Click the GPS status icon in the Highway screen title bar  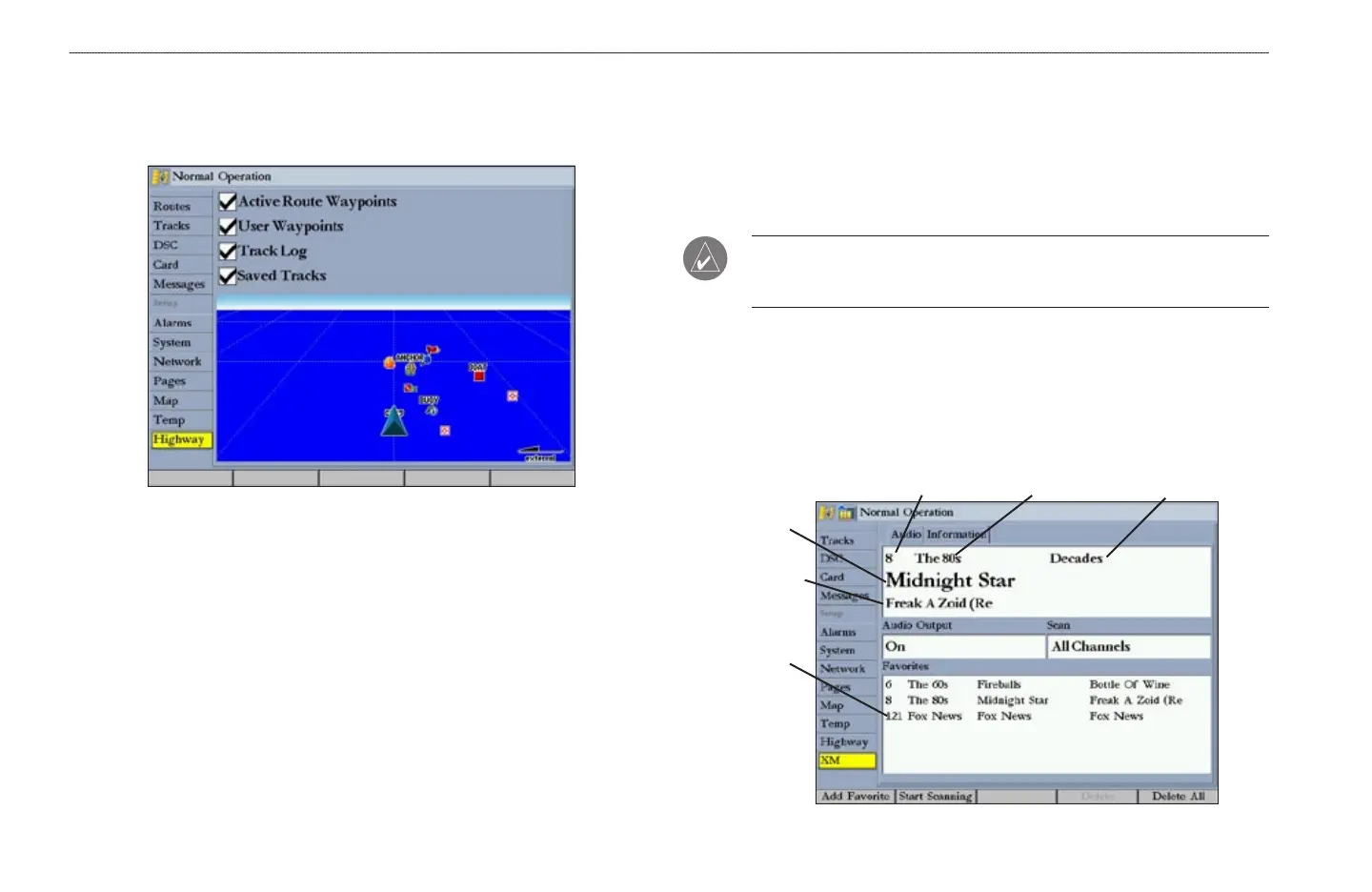tap(160, 176)
